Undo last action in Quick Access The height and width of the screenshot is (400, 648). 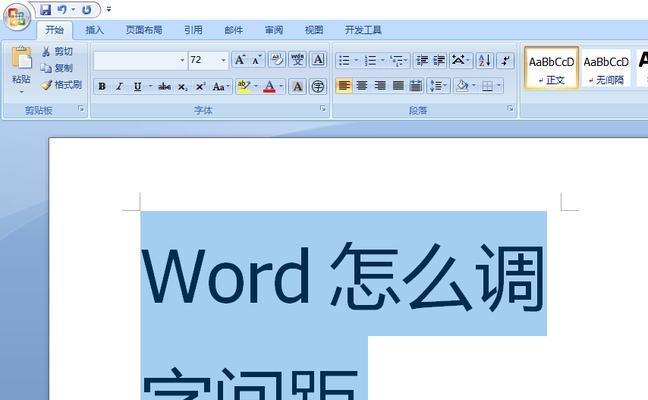point(62,10)
